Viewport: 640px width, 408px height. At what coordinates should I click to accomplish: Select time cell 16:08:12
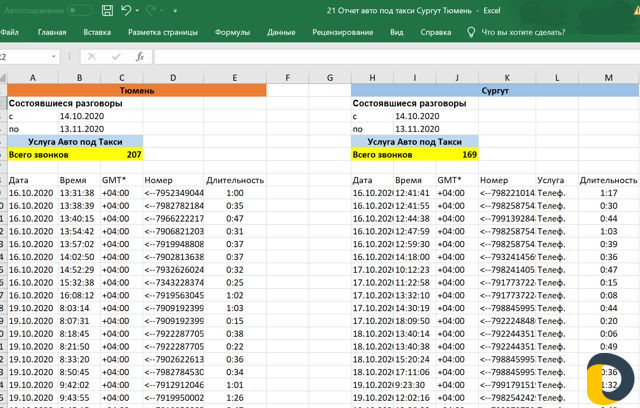(79, 295)
